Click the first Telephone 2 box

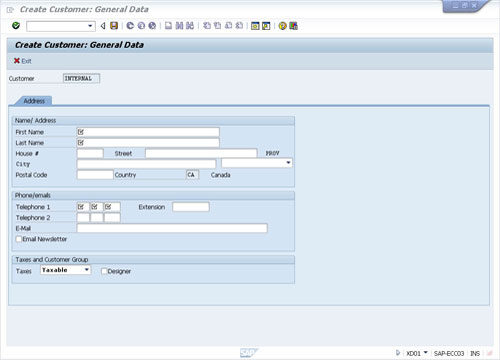(x=83, y=218)
